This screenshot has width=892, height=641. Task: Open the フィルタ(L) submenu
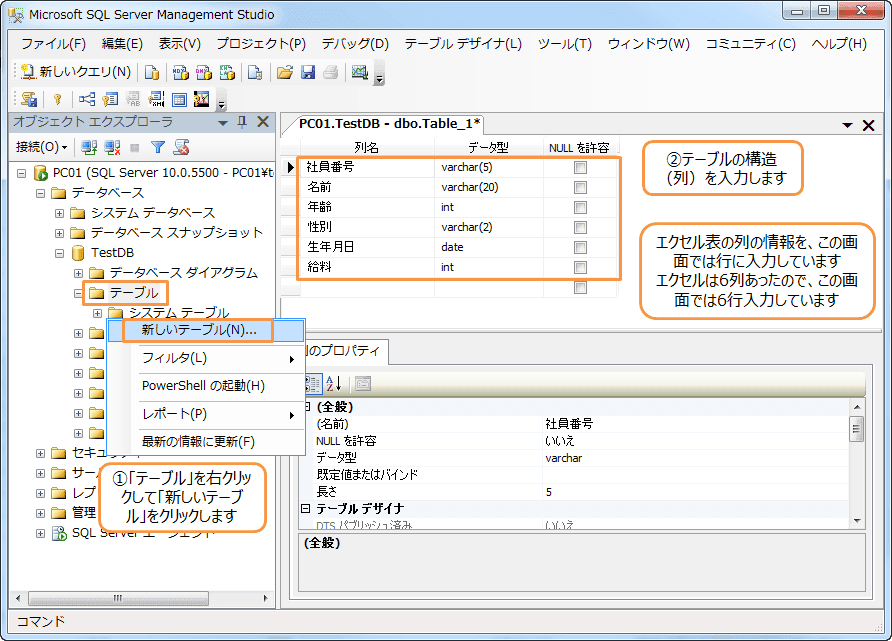pos(206,358)
